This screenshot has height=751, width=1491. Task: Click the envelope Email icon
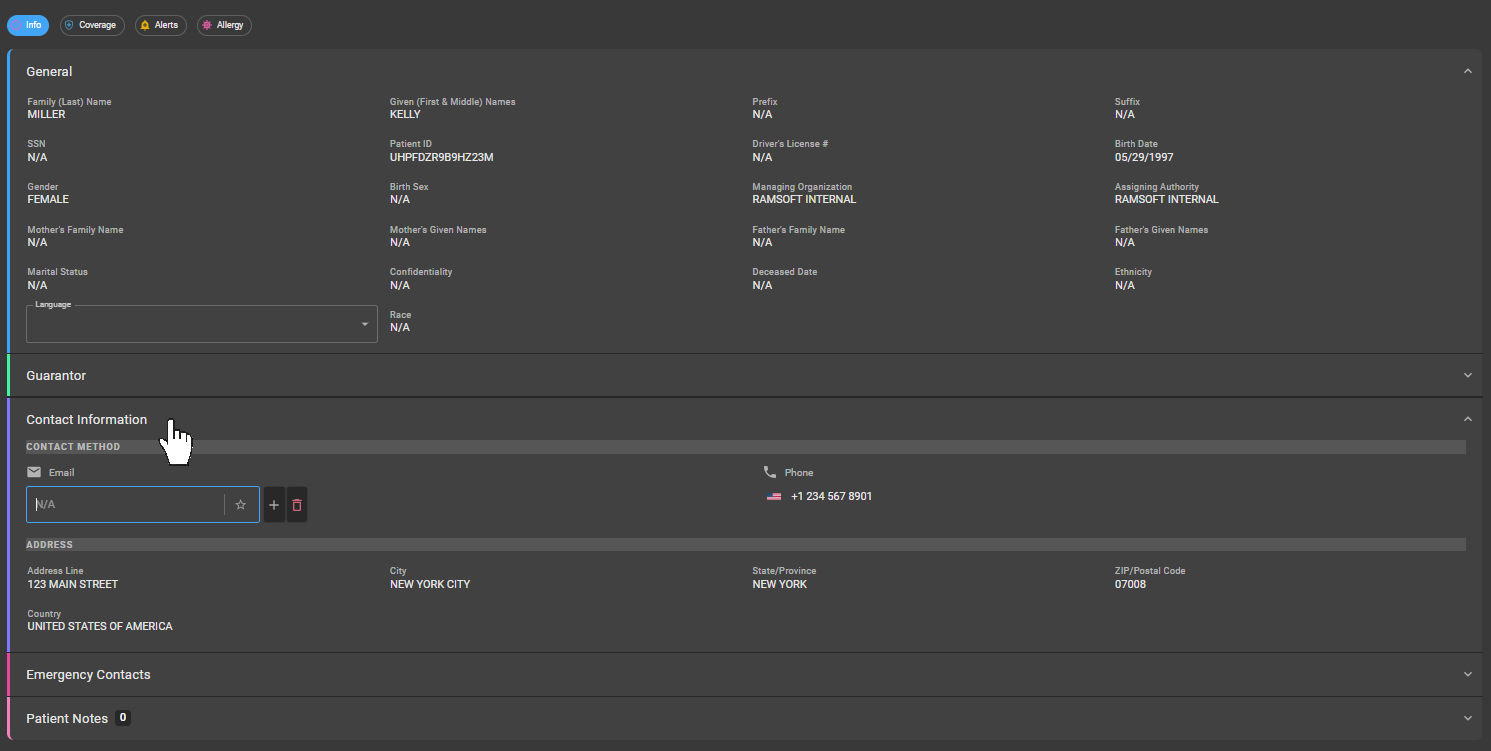click(x=34, y=472)
